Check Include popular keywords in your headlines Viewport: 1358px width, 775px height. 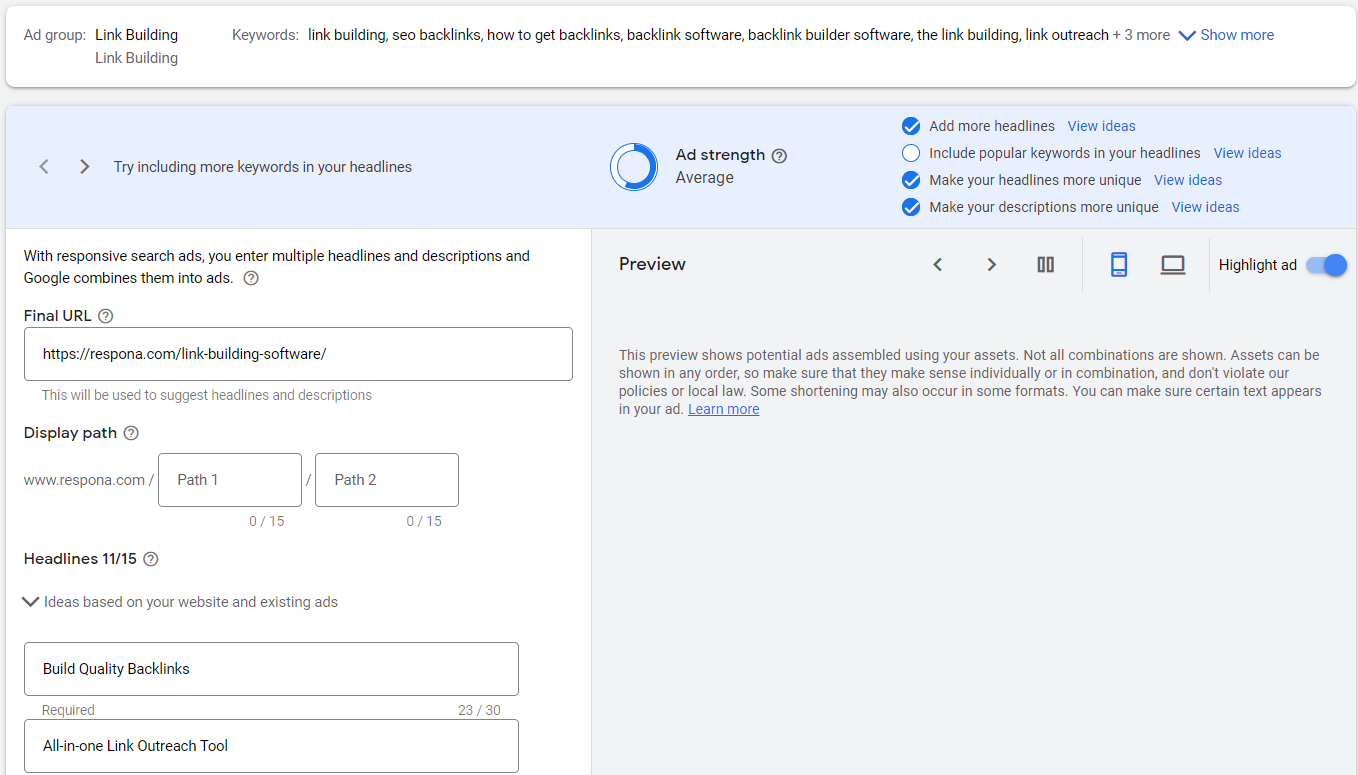click(911, 153)
